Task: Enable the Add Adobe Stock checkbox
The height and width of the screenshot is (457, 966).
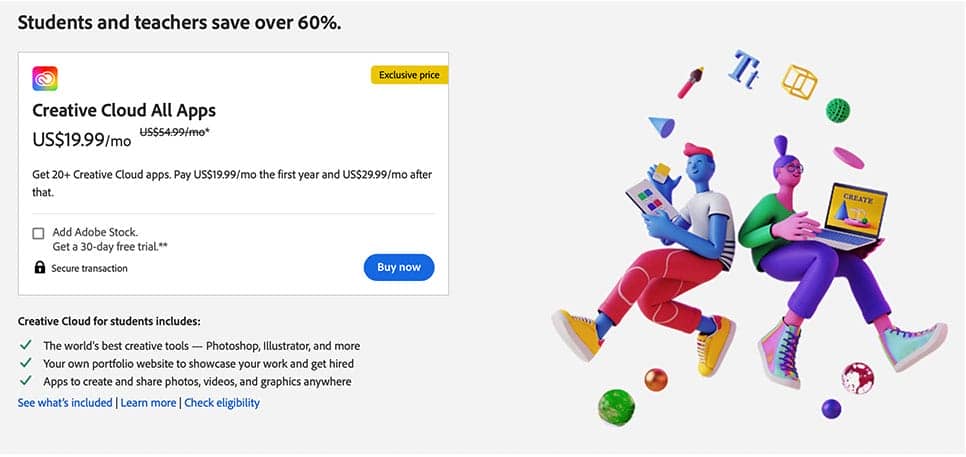Action: point(38,233)
